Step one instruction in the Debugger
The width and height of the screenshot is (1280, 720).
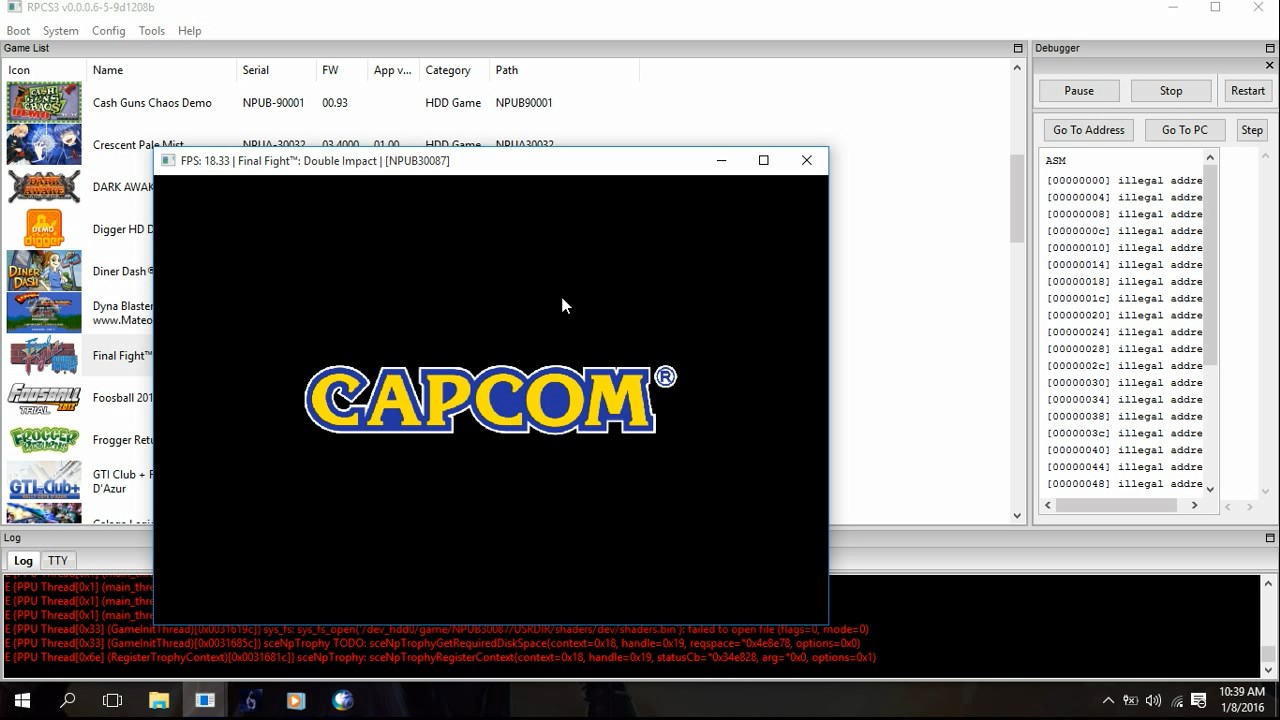click(x=1252, y=130)
